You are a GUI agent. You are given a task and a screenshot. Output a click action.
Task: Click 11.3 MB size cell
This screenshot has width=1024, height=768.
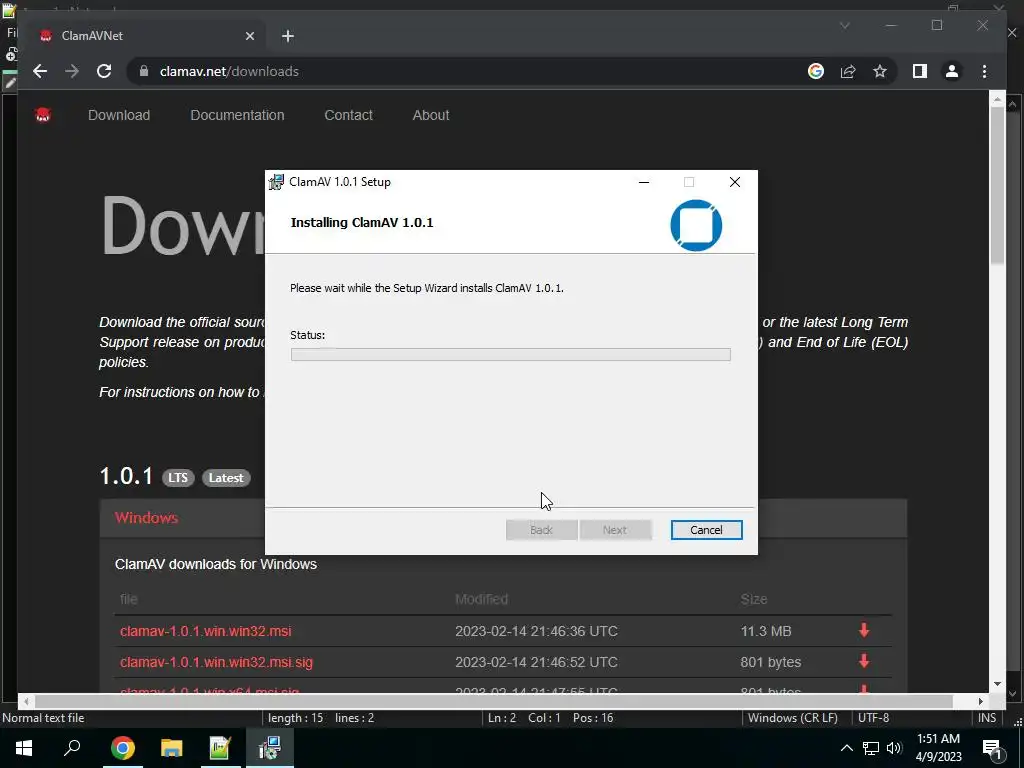click(x=765, y=631)
